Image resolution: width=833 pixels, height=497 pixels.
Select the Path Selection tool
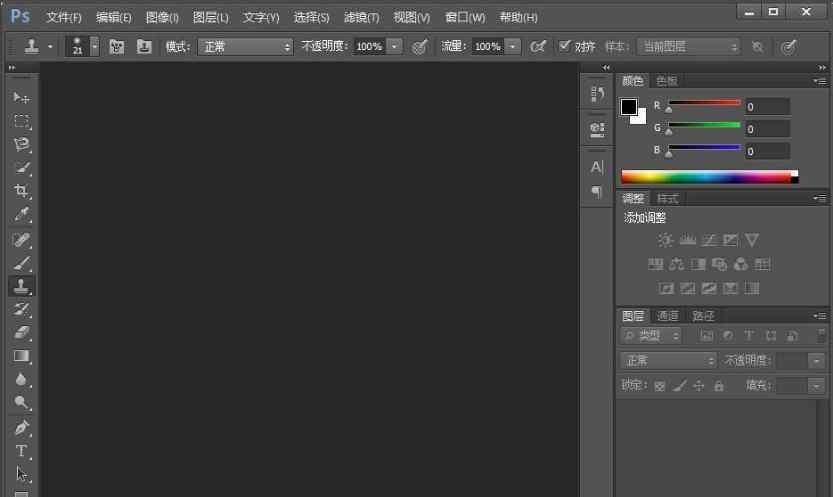(21, 474)
